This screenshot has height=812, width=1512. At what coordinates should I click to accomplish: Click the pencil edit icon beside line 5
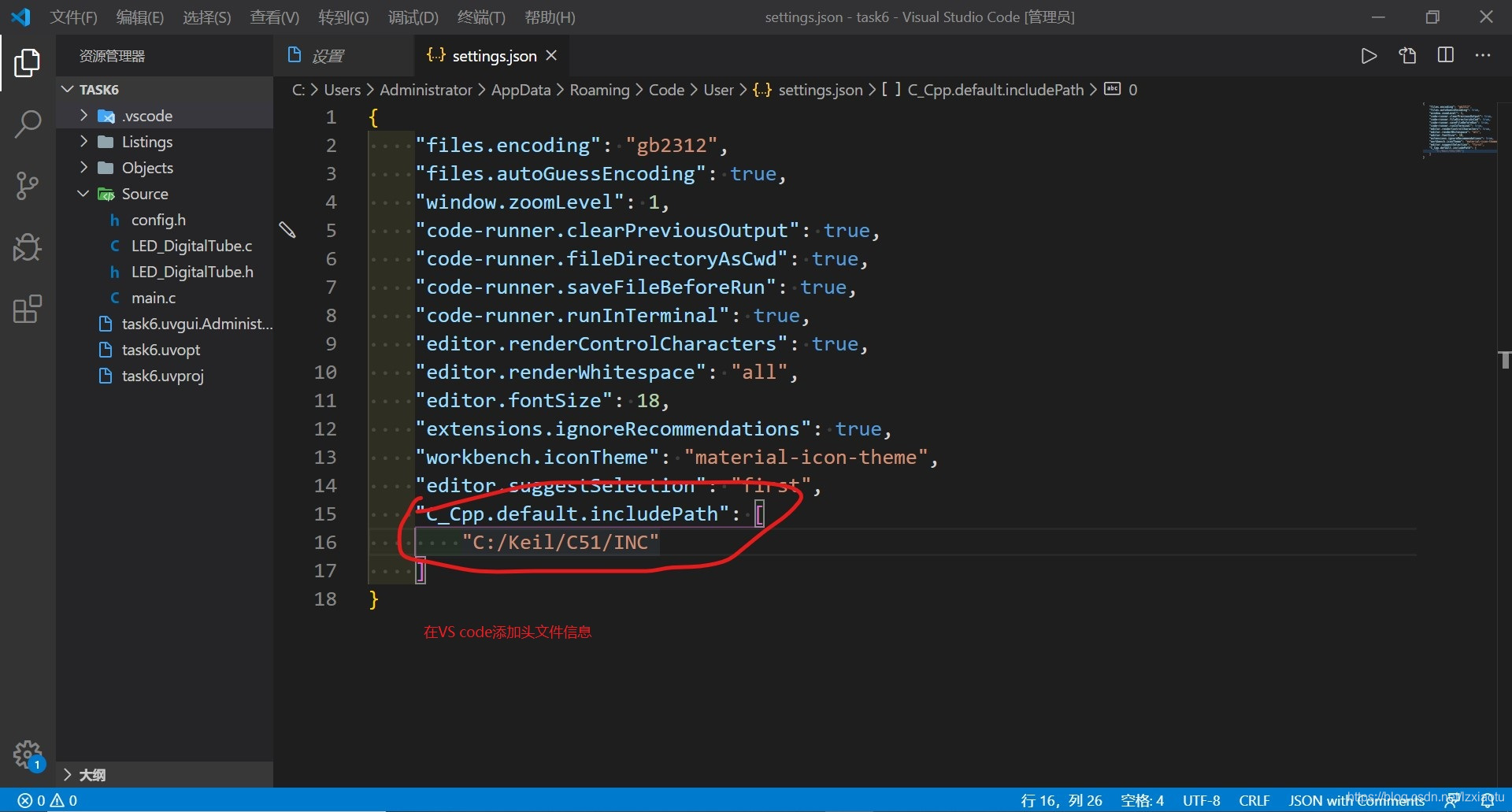[x=287, y=229]
